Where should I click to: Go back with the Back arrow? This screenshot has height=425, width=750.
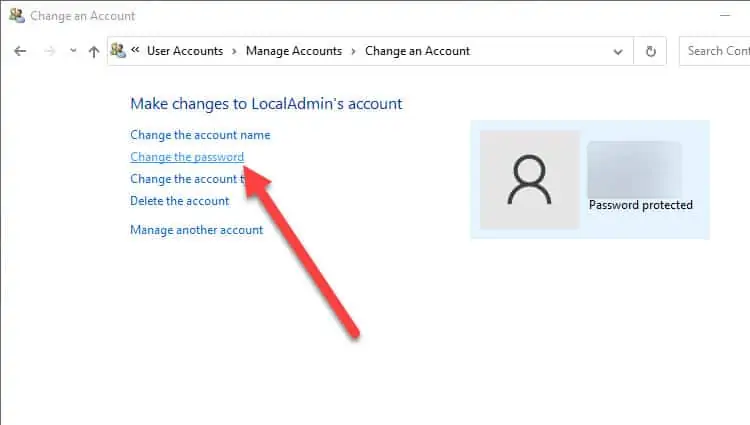[20, 51]
